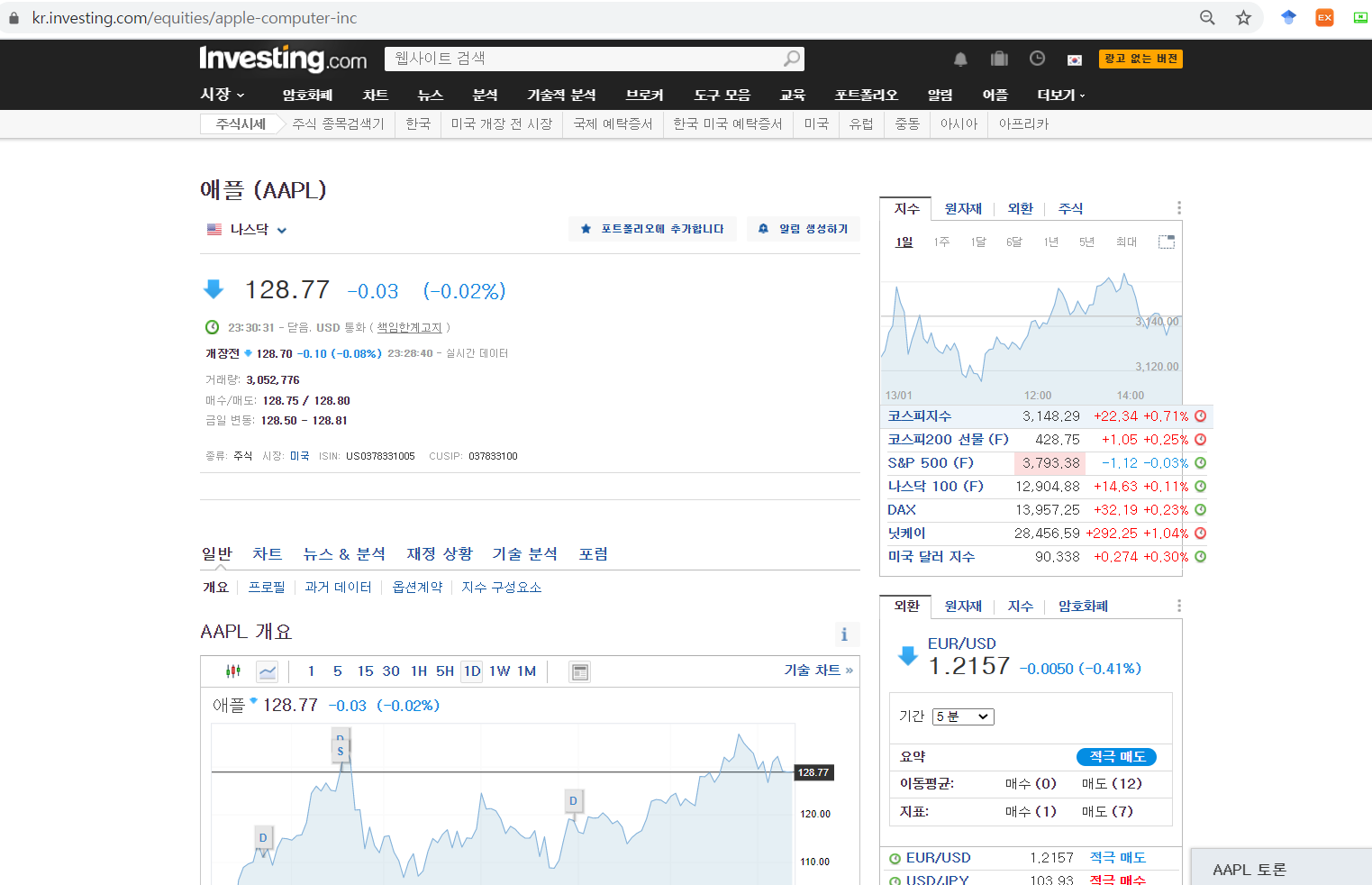Expand the 시장 menu
The height and width of the screenshot is (885, 1372).
[222, 95]
